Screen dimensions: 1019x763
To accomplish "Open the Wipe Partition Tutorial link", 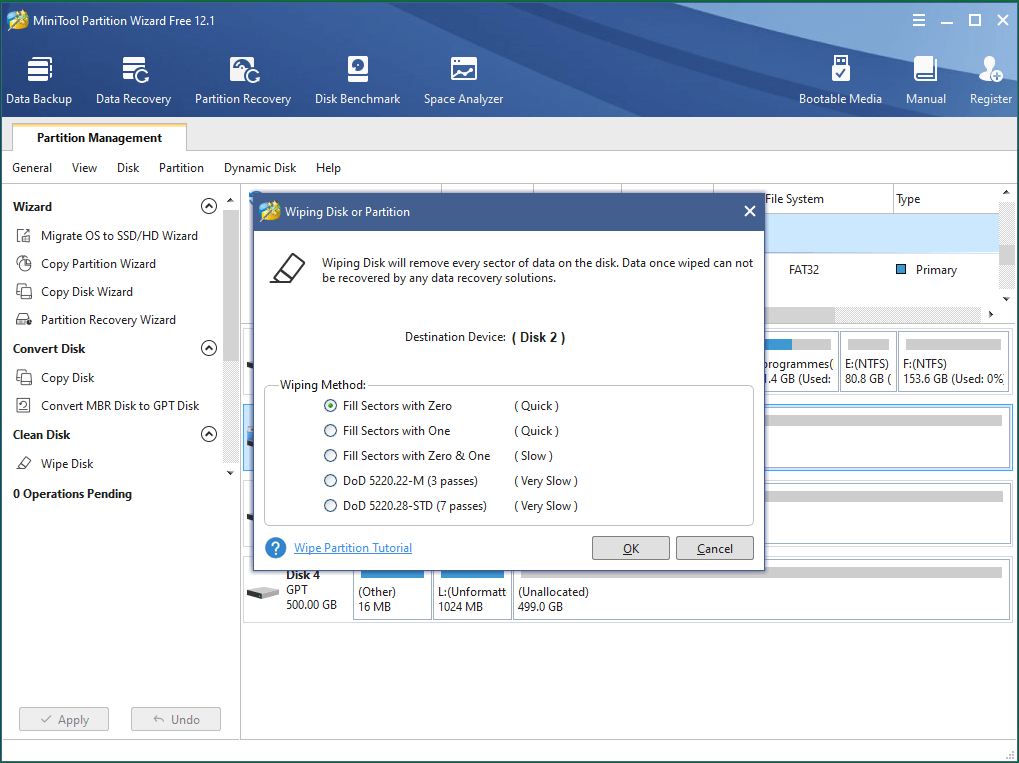I will click(353, 548).
